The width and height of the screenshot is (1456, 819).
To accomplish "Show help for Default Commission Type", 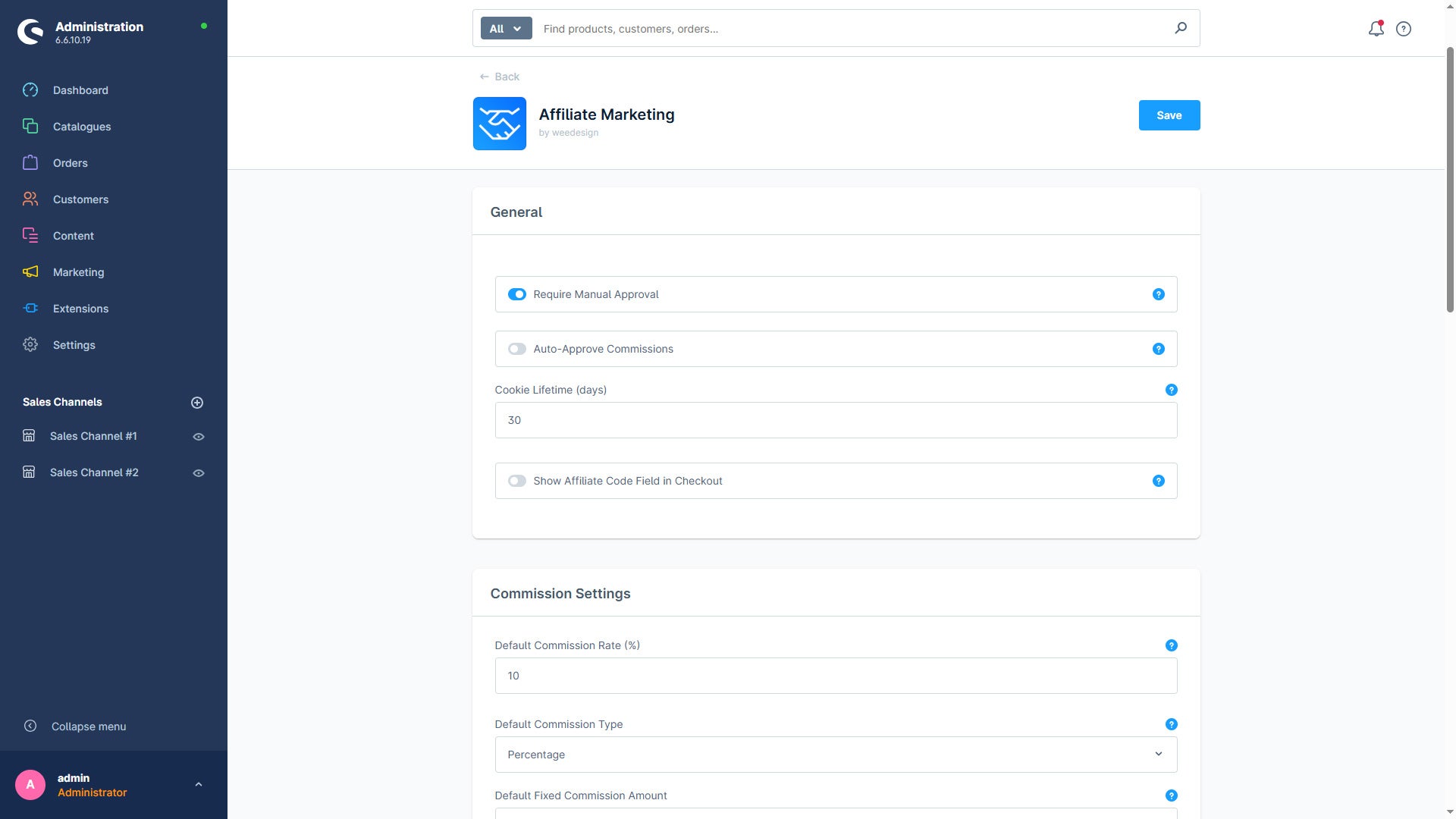I will [x=1172, y=724].
